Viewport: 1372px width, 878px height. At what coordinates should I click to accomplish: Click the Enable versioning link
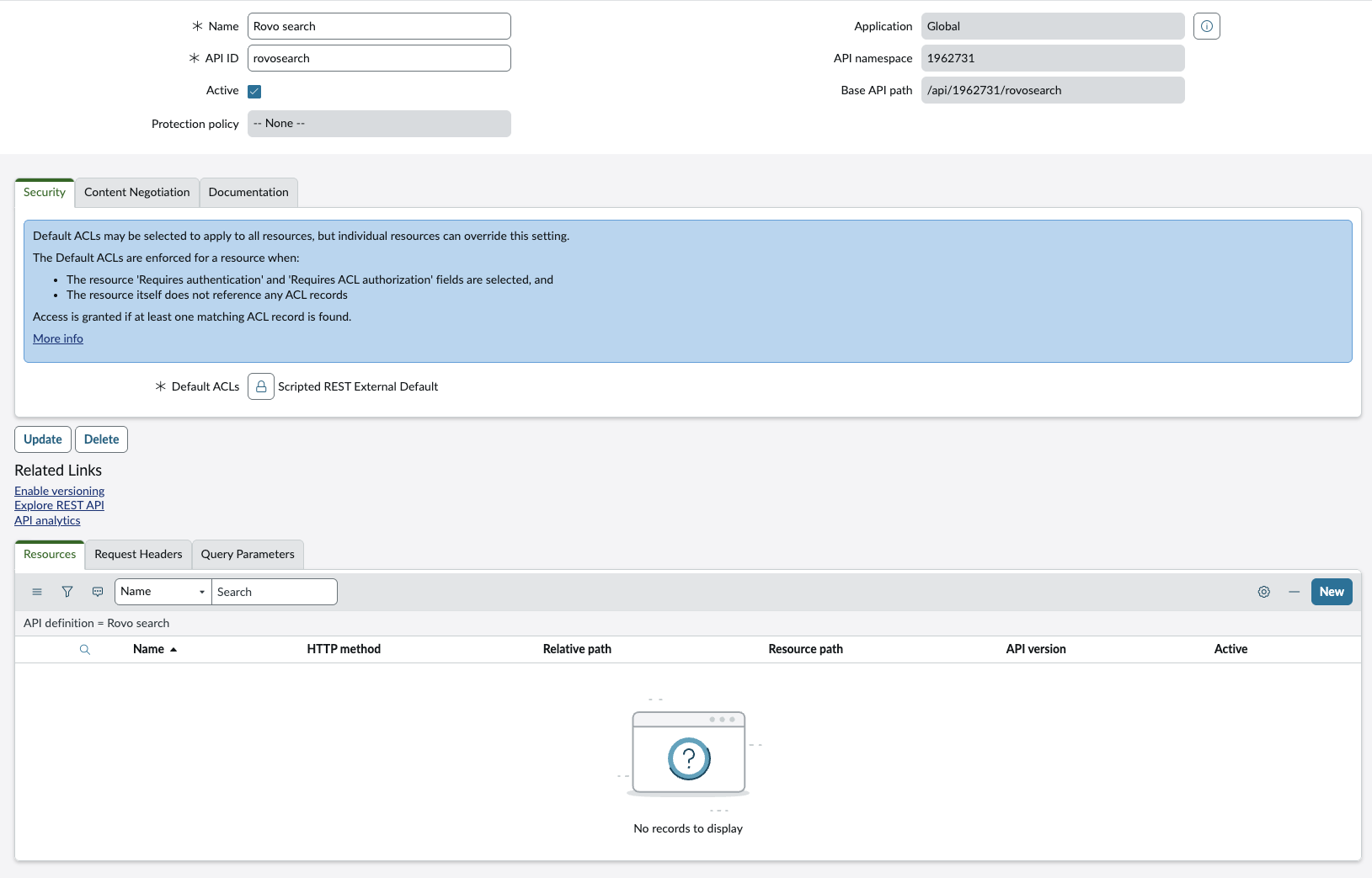pos(59,491)
